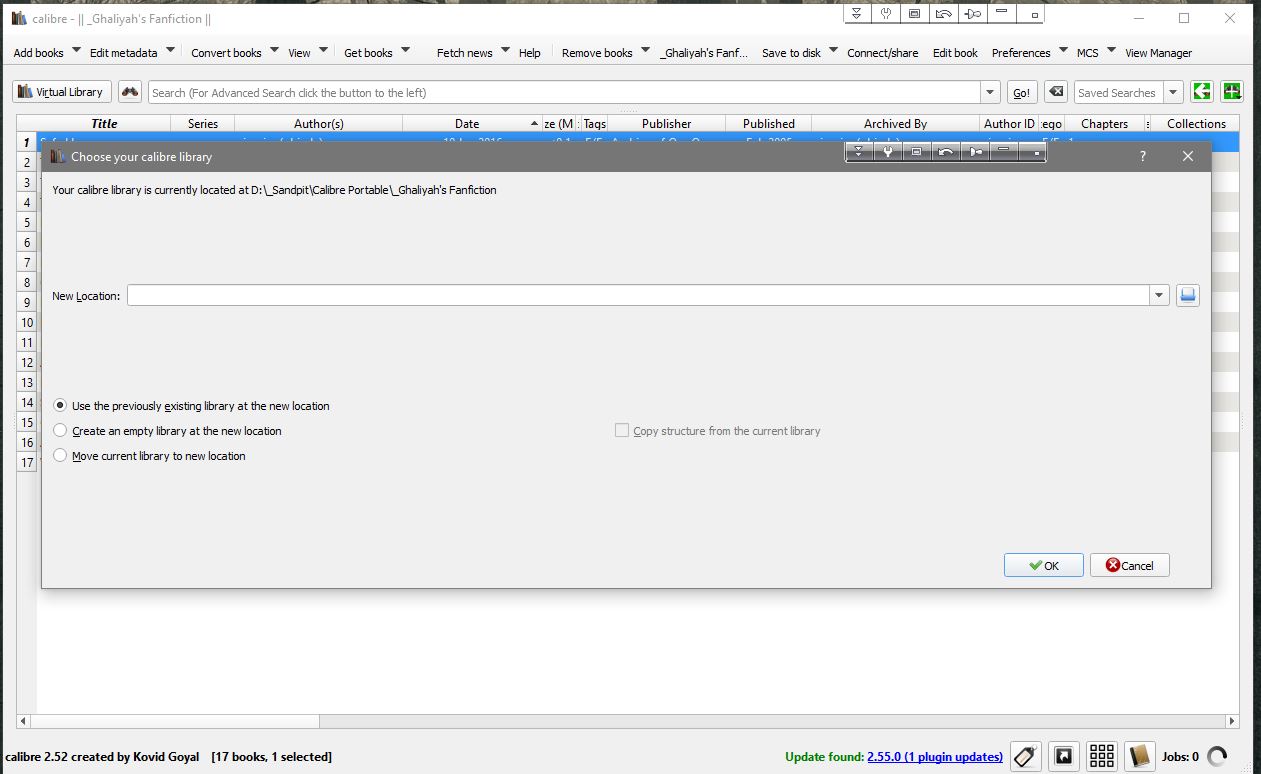Expand the Get books dropdown arrow
The image size is (1261, 774).
[x=405, y=50]
